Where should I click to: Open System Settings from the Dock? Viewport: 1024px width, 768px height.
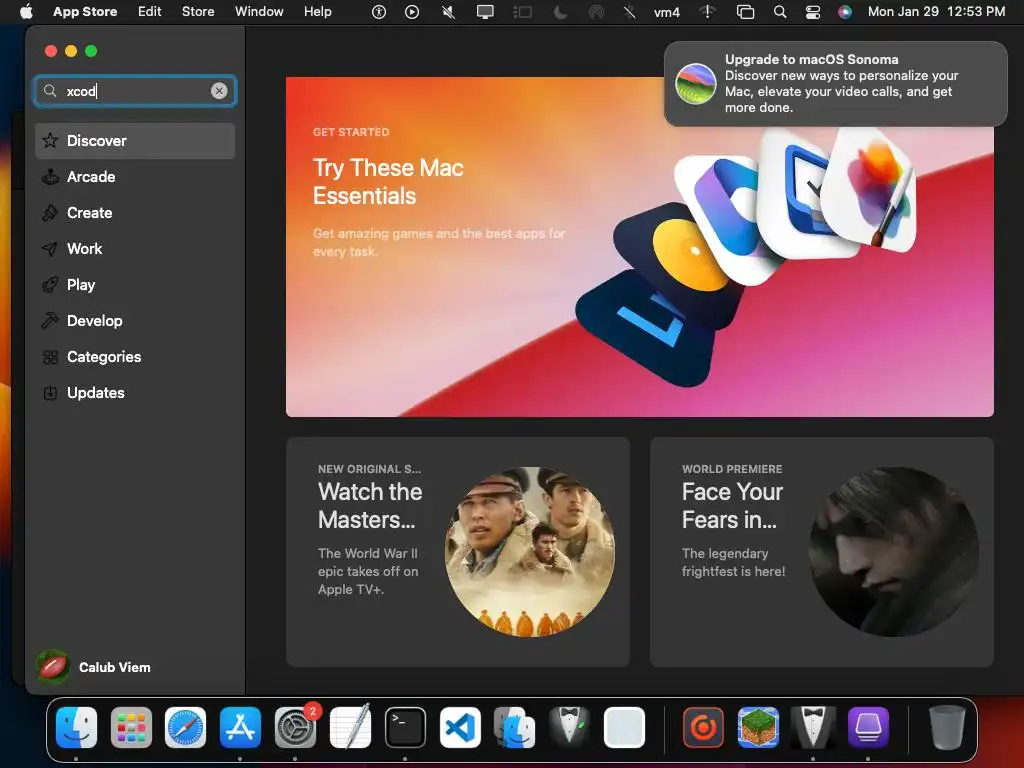tap(295, 728)
